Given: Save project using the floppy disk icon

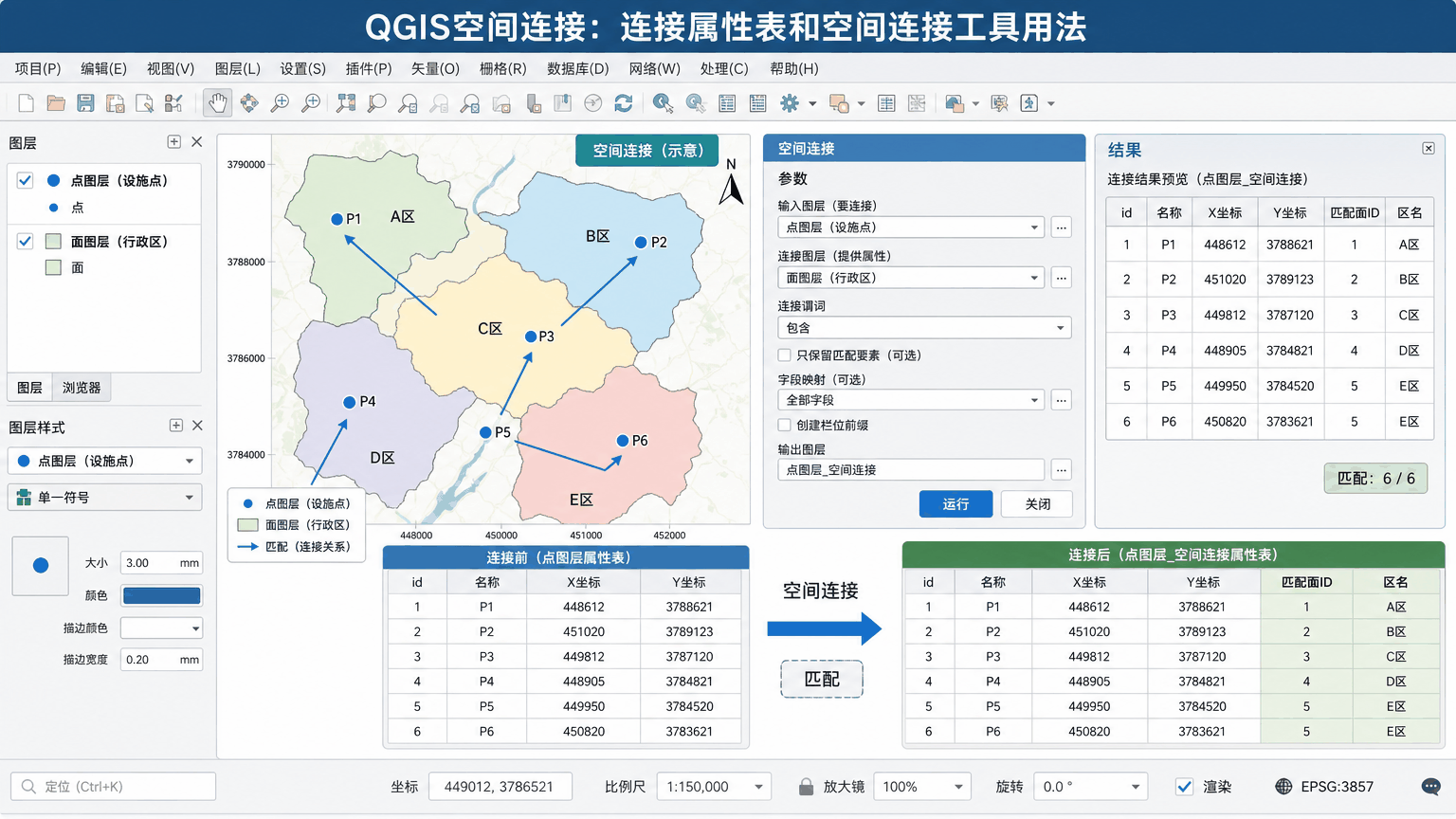Looking at the screenshot, I should [85, 103].
